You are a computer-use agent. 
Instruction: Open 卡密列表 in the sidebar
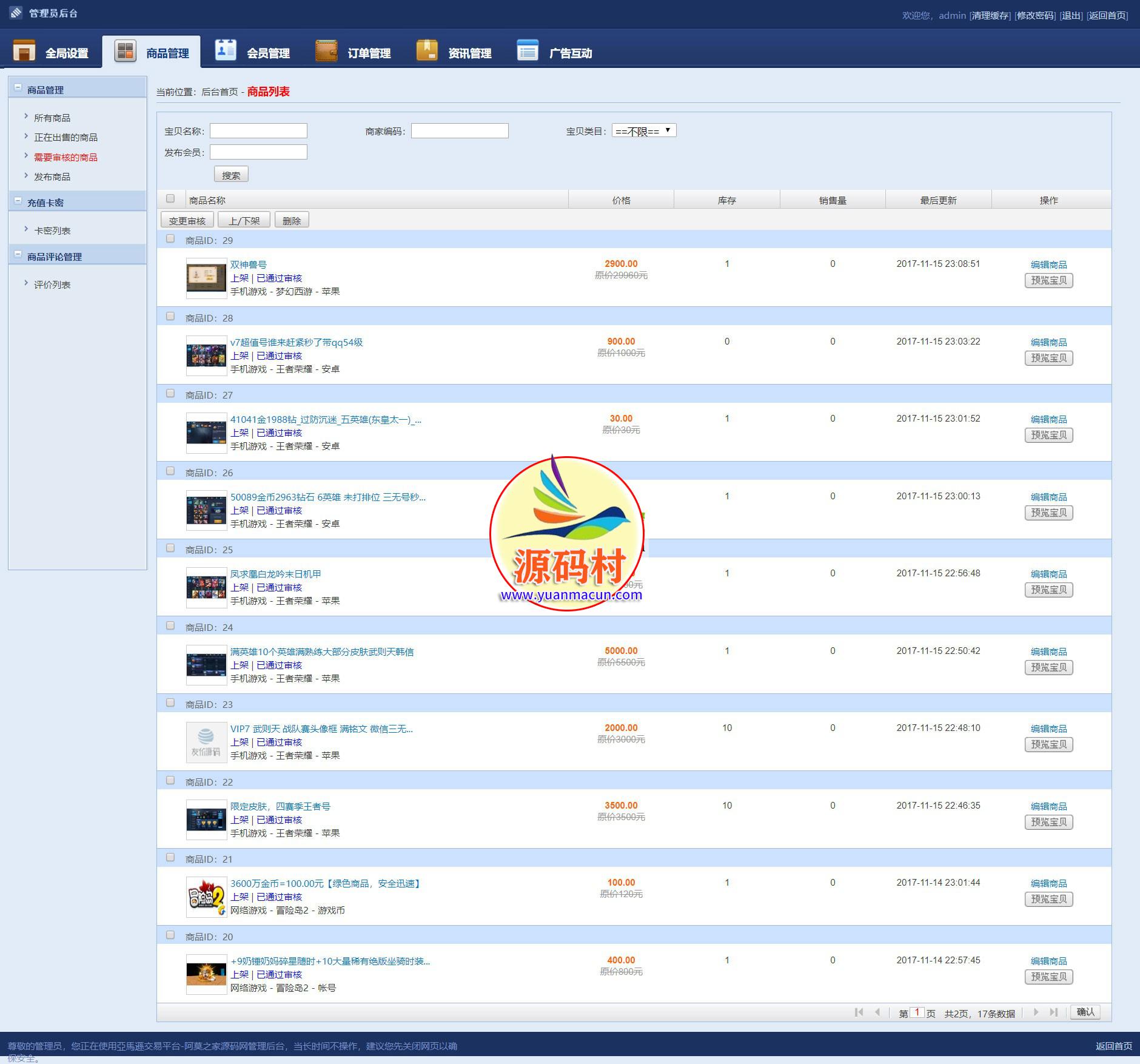tap(52, 231)
